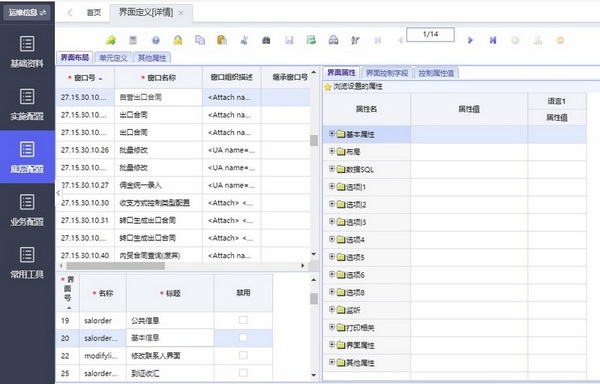Open the 常用工具 sidebar section

27,263
